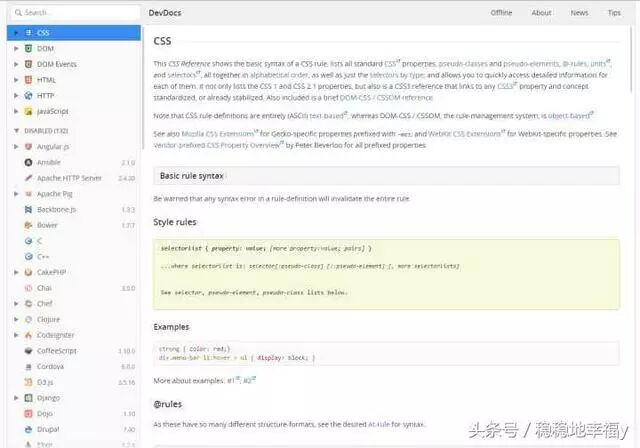Image resolution: width=640 pixels, height=448 pixels.
Task: Click the Dojo icon
Action: (x=28, y=414)
